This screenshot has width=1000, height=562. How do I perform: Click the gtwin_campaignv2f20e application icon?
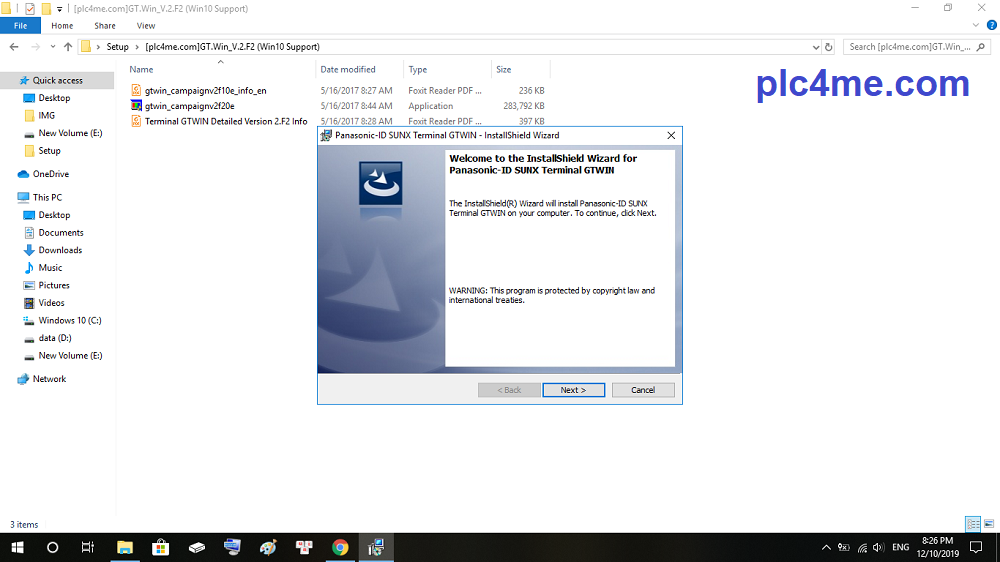click(136, 105)
